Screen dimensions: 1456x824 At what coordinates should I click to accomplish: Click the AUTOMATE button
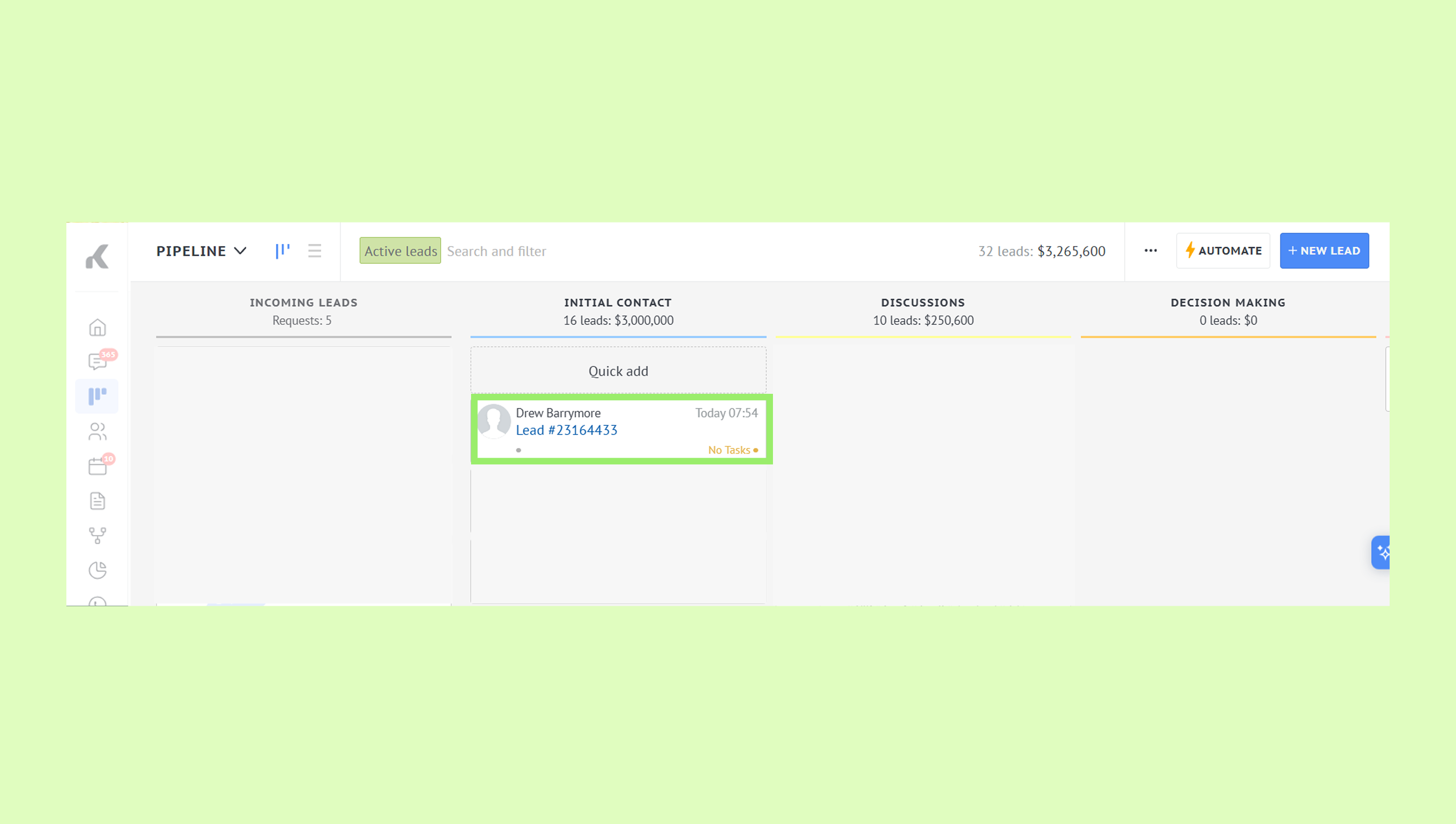pyautogui.click(x=1223, y=251)
